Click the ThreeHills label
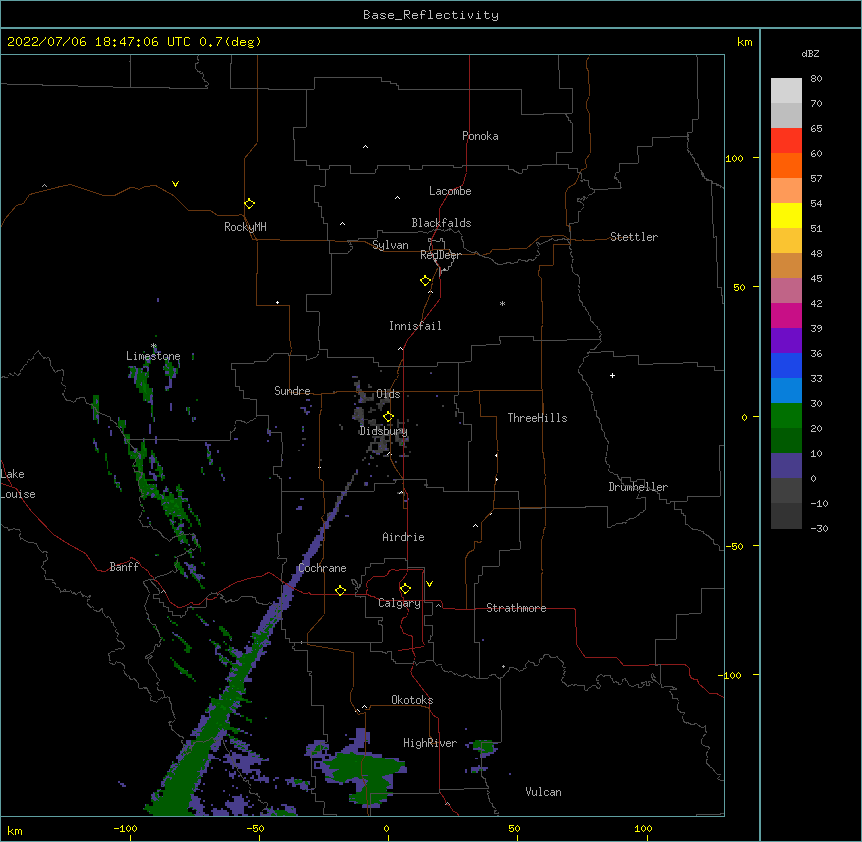The image size is (862, 842). coord(537,418)
